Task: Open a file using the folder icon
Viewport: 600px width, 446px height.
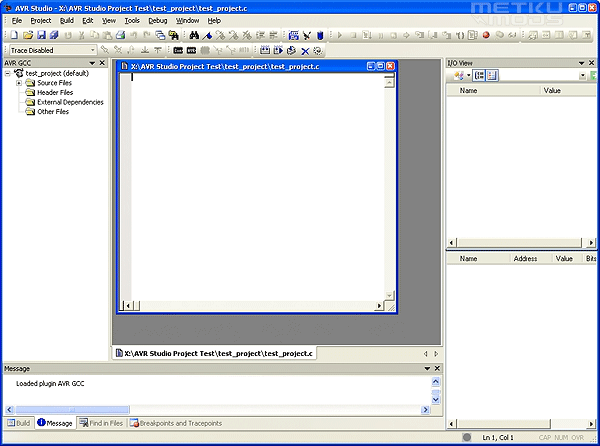Action: [x=28, y=35]
